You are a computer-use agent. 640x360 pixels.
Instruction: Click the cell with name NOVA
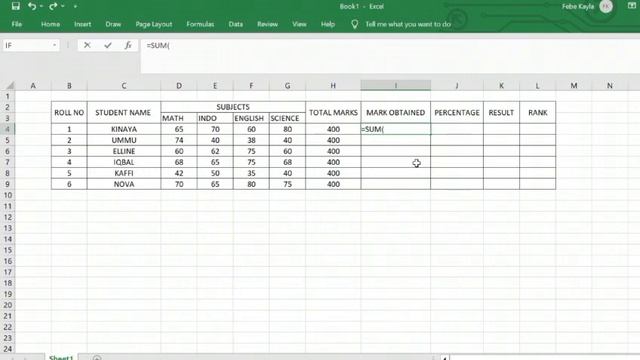click(x=124, y=184)
